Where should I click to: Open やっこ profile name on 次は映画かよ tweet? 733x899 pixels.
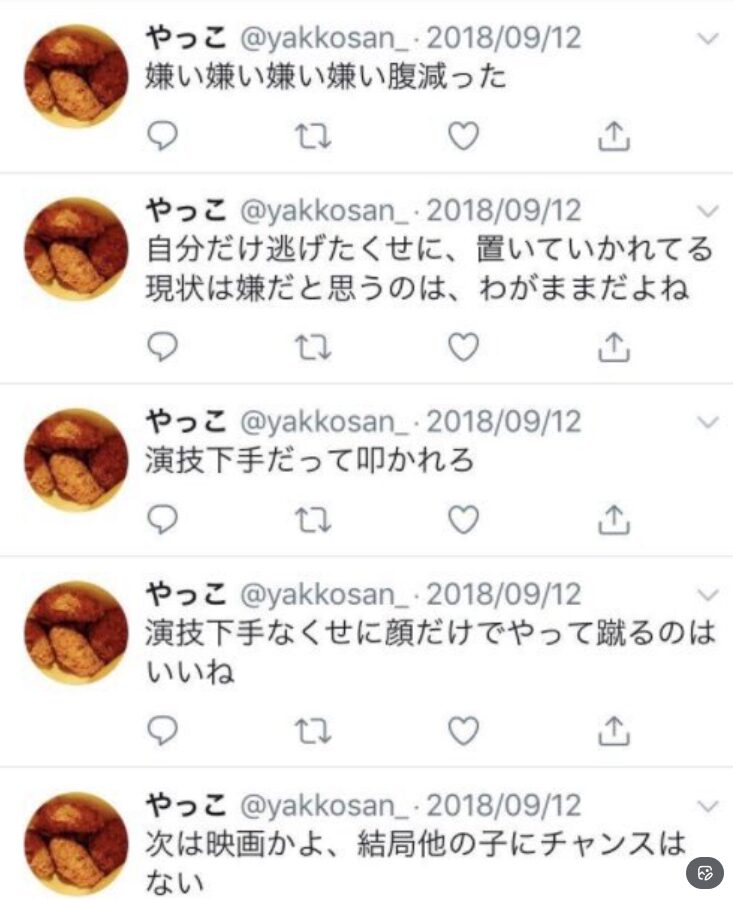coord(186,805)
